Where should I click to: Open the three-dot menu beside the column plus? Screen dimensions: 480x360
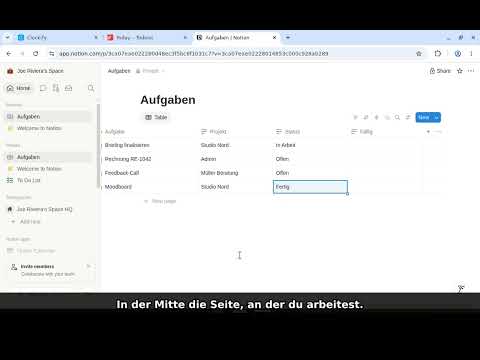[x=439, y=132]
